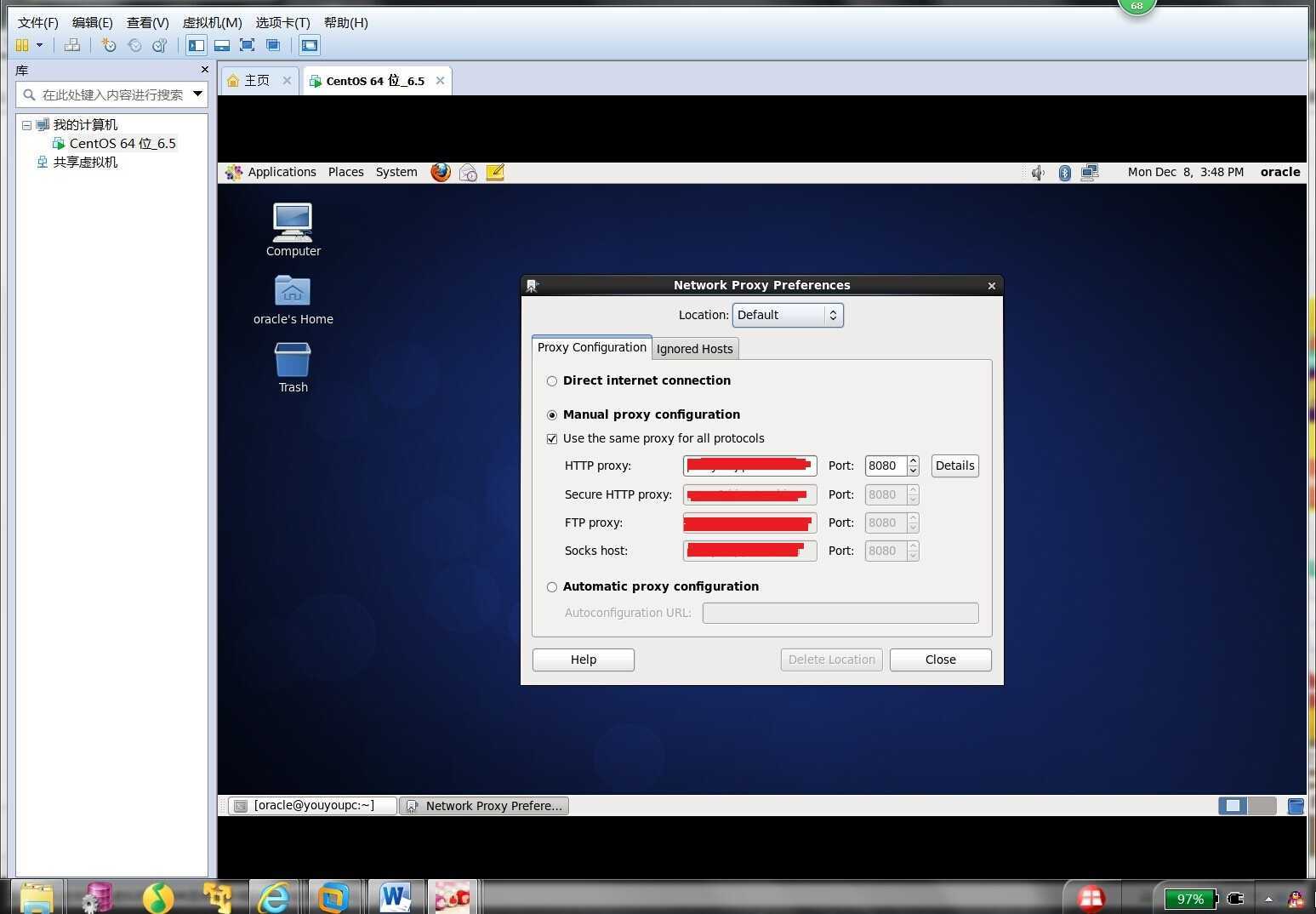This screenshot has width=1316, height=914.
Task: Click the volume speaker icon in panel
Action: tap(1037, 173)
